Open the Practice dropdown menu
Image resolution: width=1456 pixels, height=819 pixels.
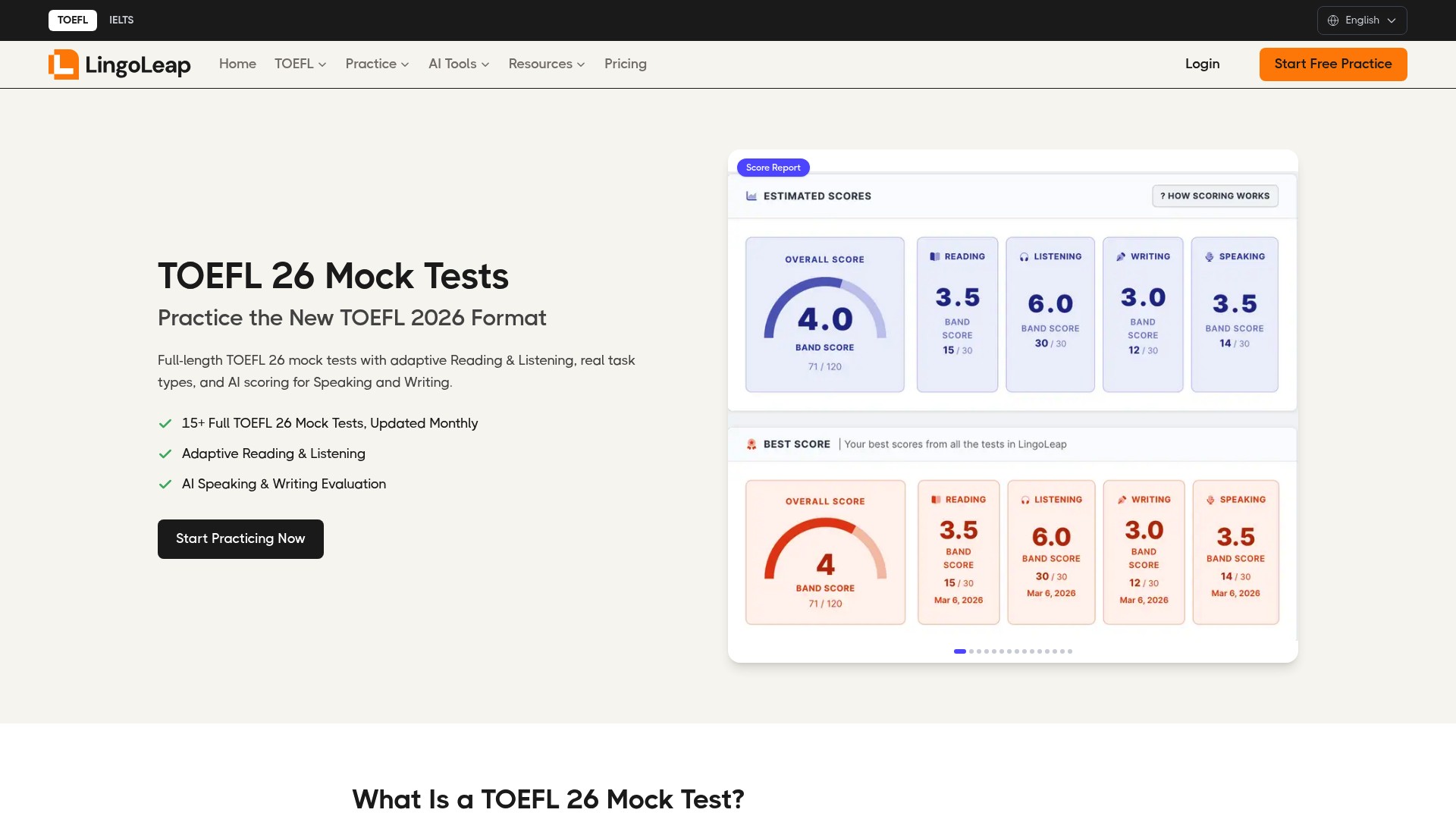[x=378, y=64]
